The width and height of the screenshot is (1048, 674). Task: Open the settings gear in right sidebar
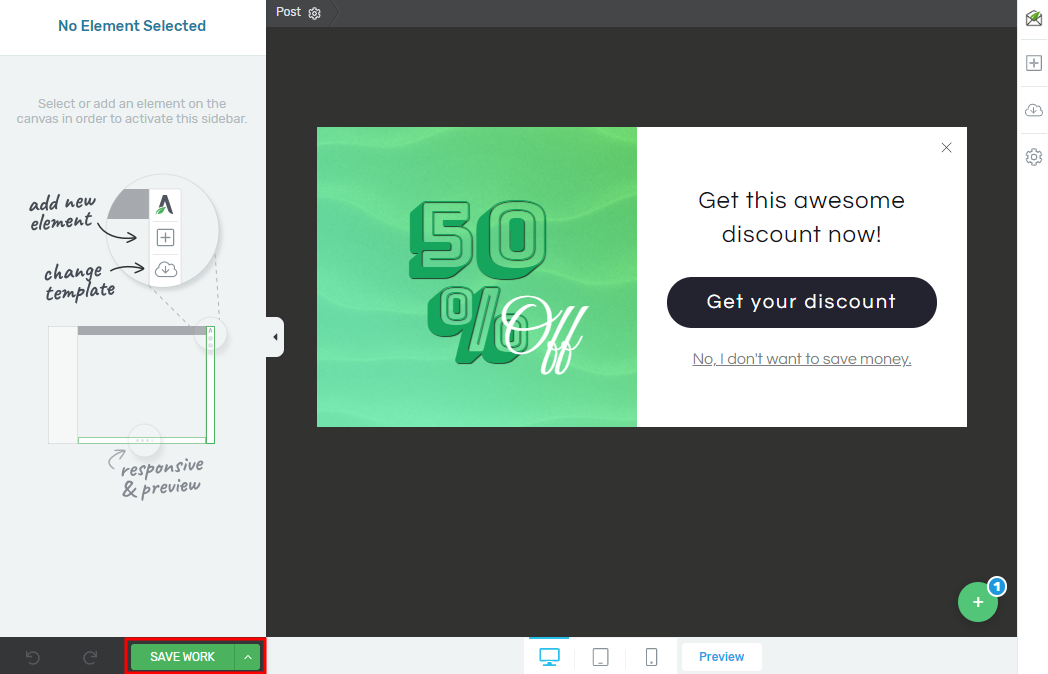(1033, 156)
